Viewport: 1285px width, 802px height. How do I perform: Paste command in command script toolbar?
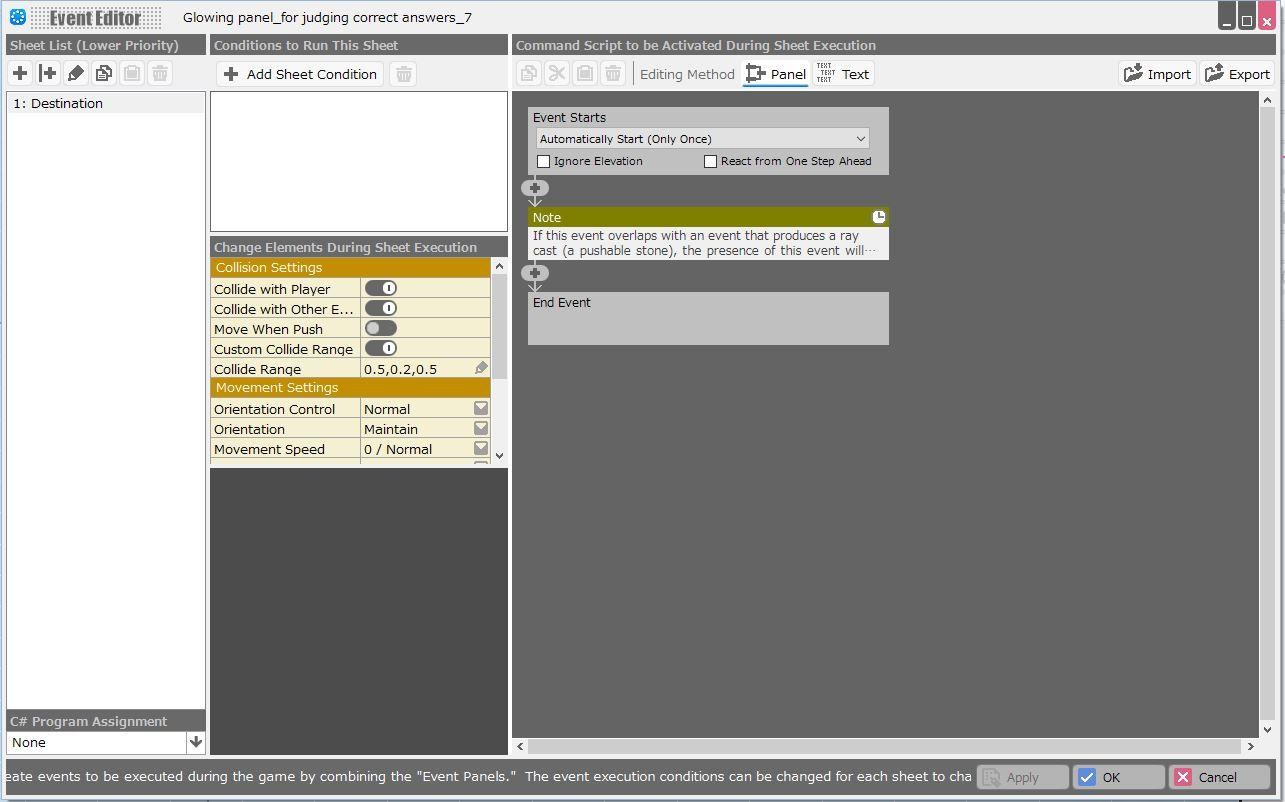point(585,73)
